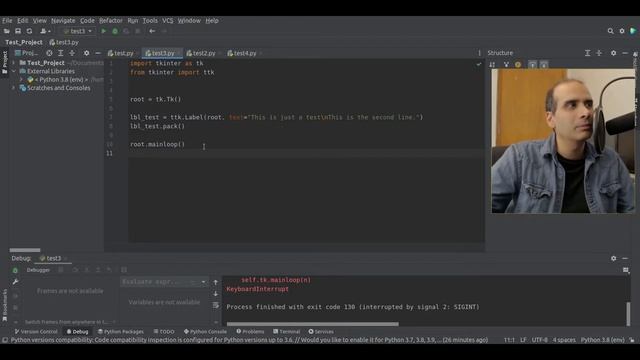Navigate back with the left arrow icon
The width and height of the screenshot is (640, 360).
(152, 31)
